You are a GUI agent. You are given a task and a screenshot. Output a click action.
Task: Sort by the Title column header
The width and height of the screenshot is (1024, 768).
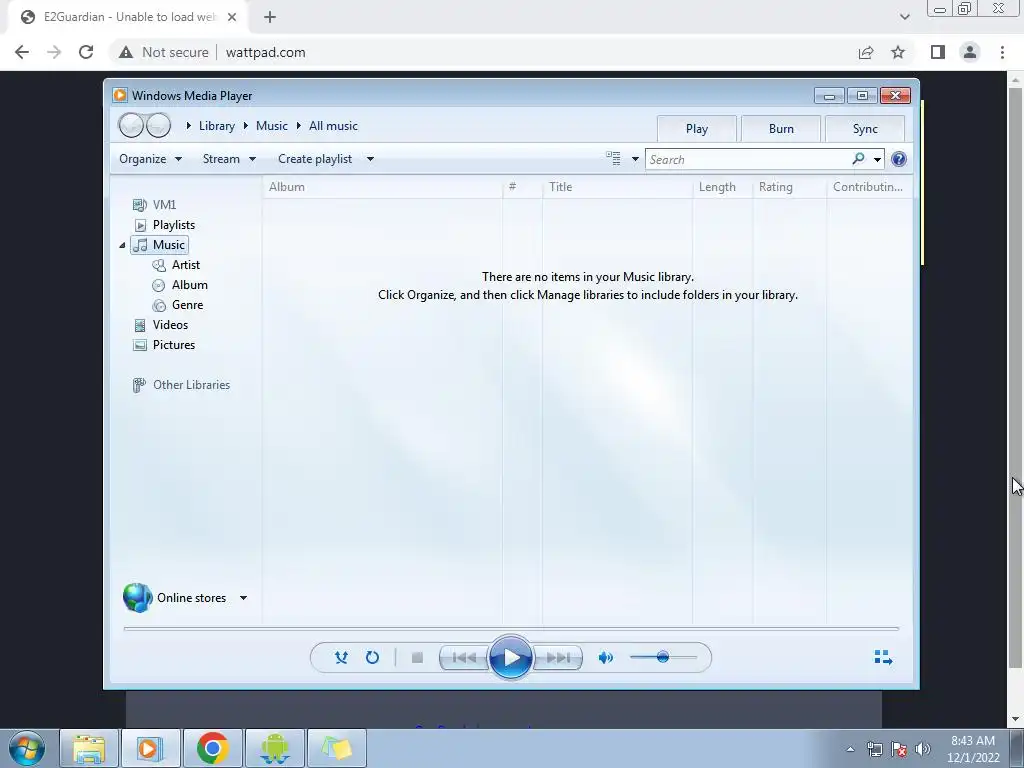(617, 187)
